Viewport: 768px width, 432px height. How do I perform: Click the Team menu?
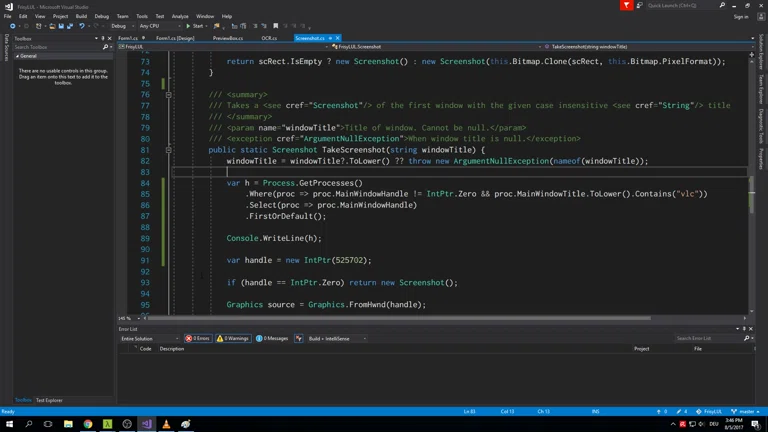click(x=122, y=16)
